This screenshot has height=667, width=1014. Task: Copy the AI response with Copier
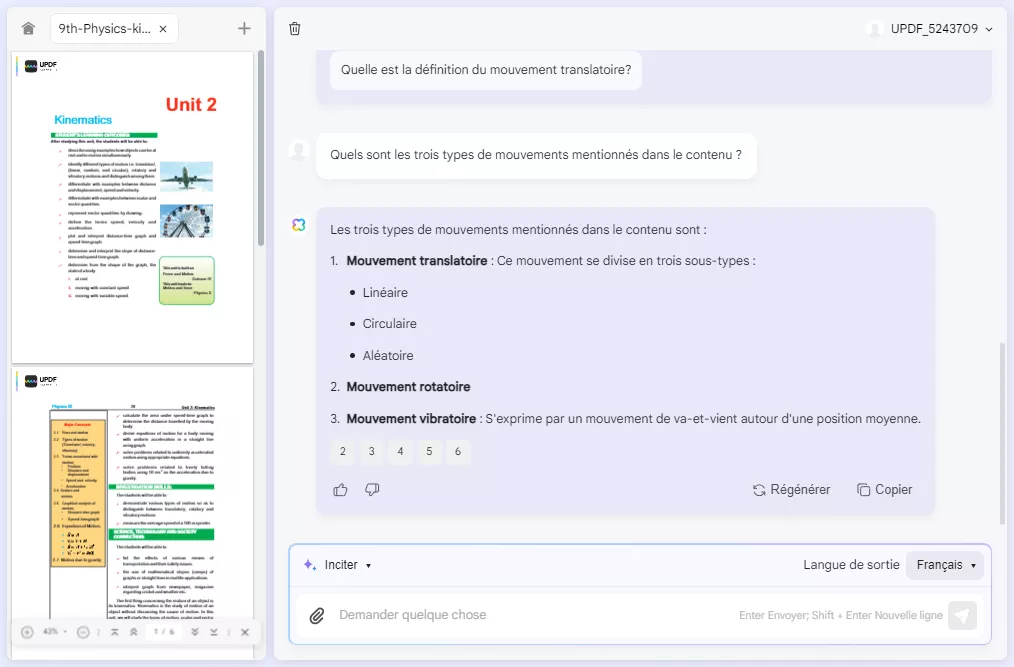point(884,489)
